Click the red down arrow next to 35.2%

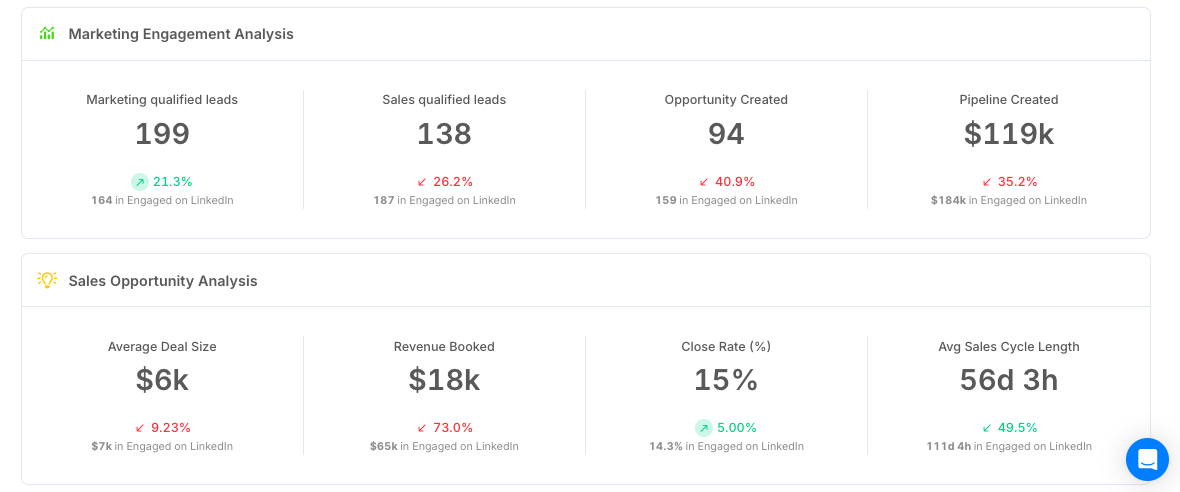click(x=987, y=182)
